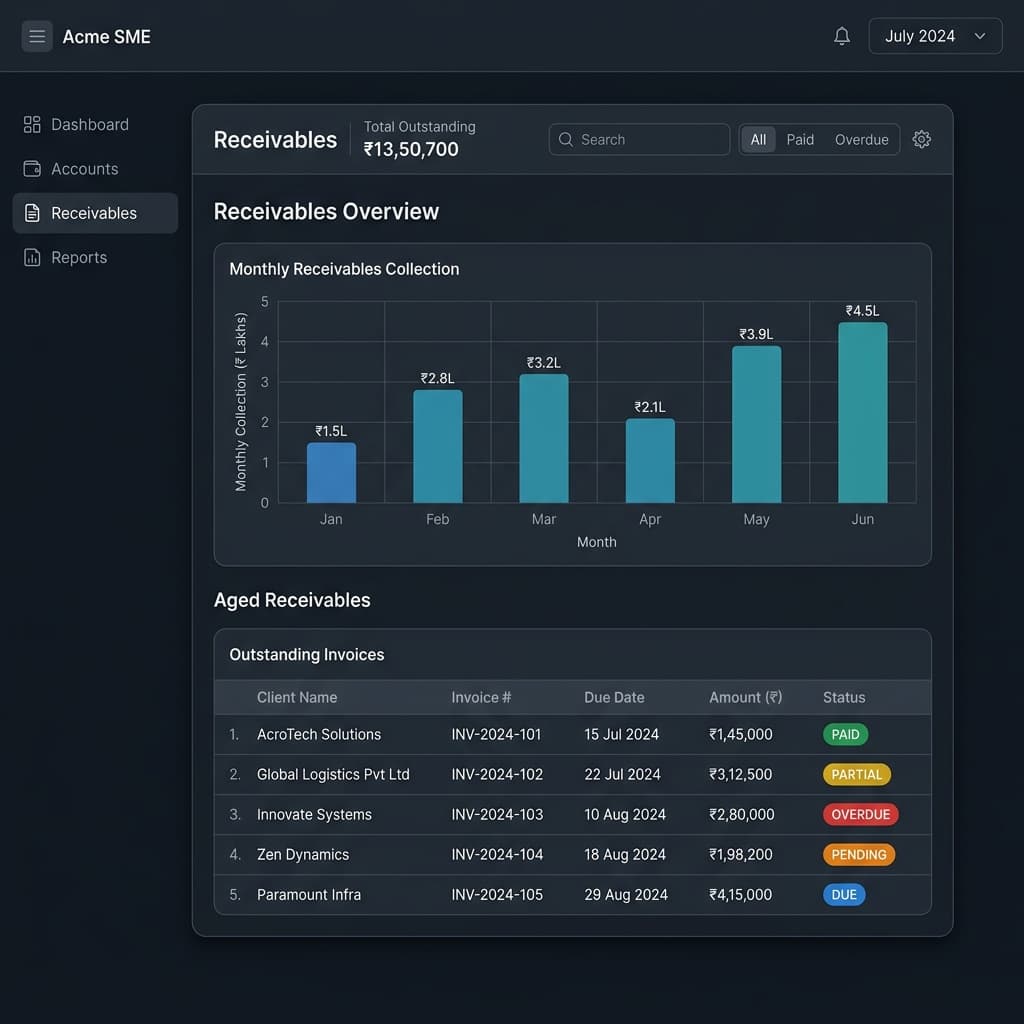Click the Jun bar in collection chart
This screenshot has height=1024, width=1024.
click(863, 412)
